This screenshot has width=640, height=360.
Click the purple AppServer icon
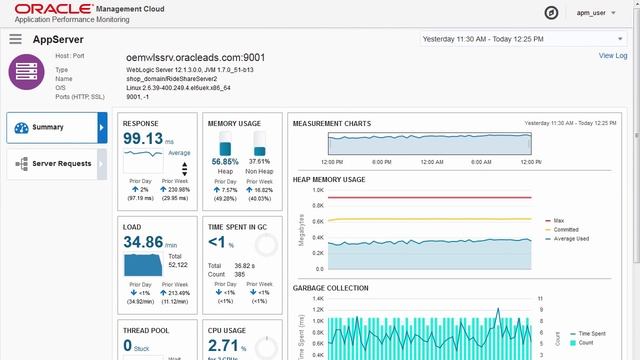pos(27,72)
